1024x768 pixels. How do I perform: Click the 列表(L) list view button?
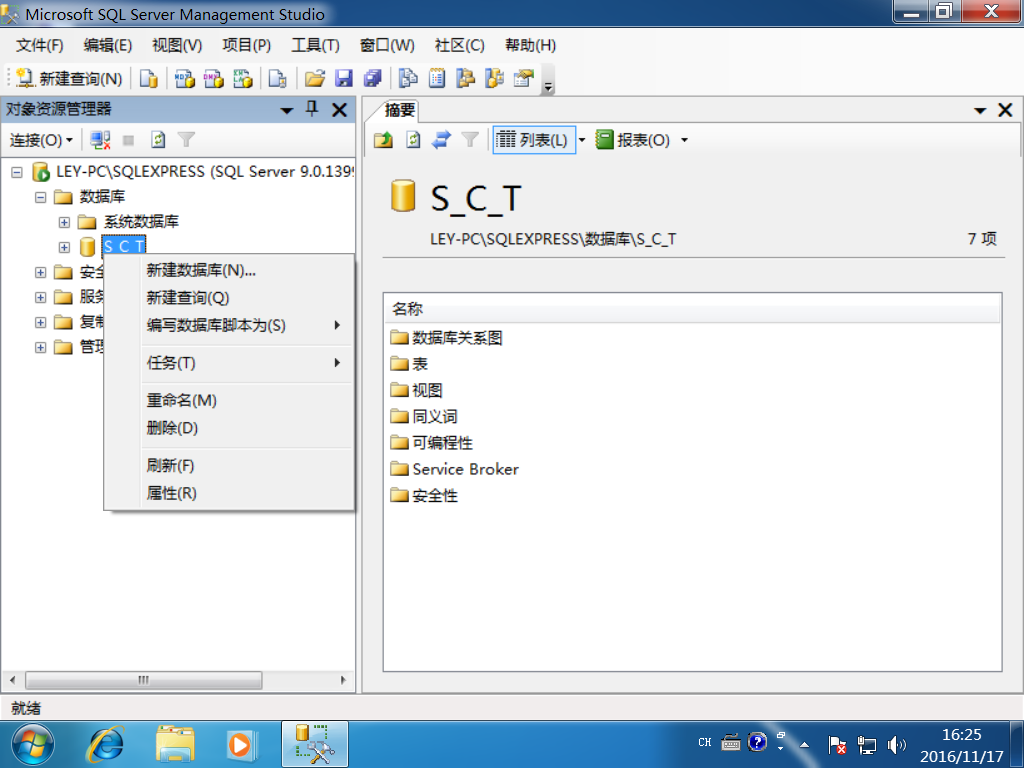click(x=532, y=140)
